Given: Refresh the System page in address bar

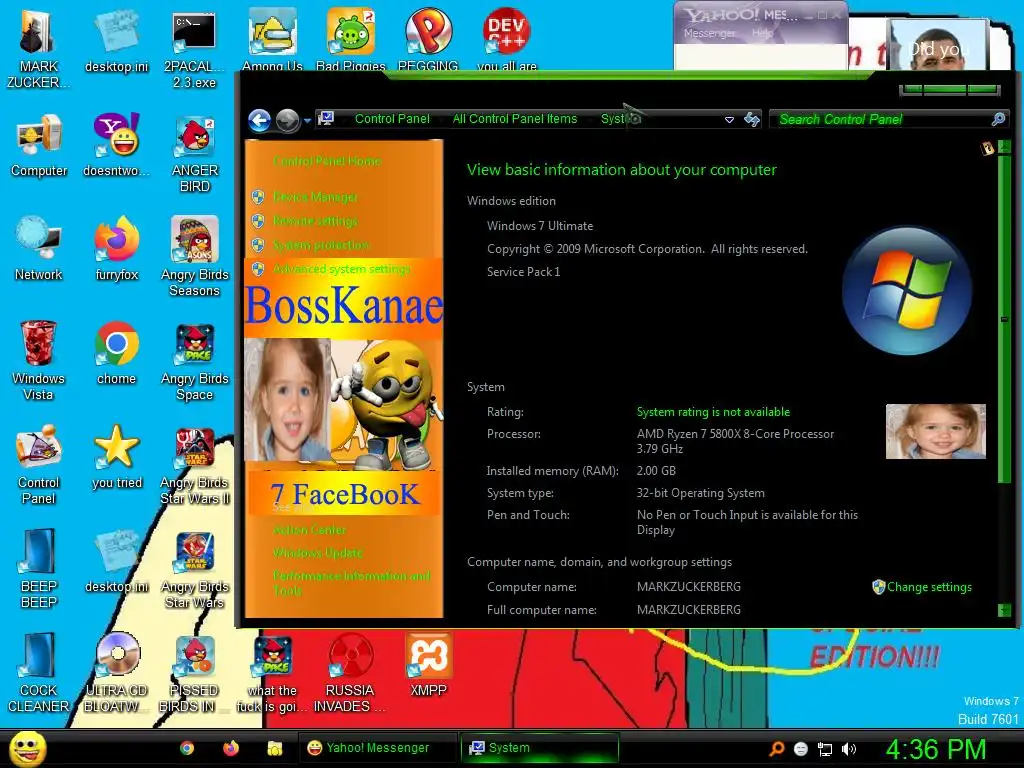Looking at the screenshot, I should click(x=752, y=120).
